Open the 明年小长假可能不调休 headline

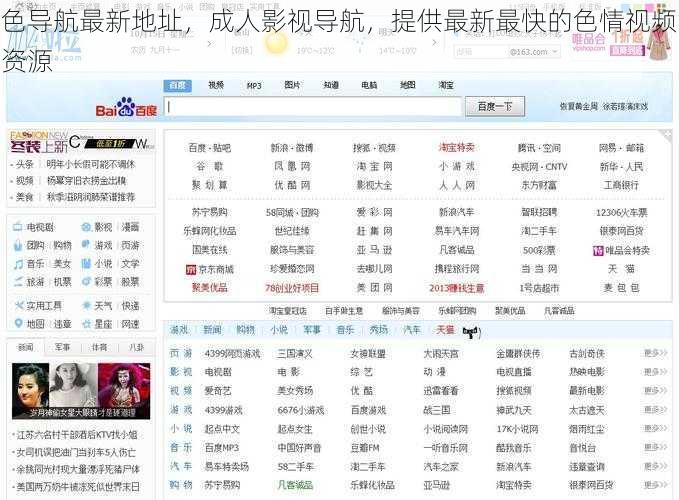pyautogui.click(x=91, y=165)
